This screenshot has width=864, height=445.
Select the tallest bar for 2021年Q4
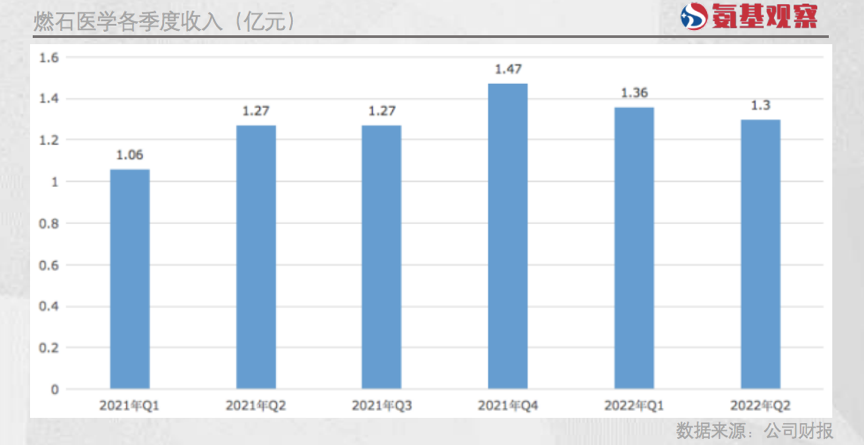[508, 236]
